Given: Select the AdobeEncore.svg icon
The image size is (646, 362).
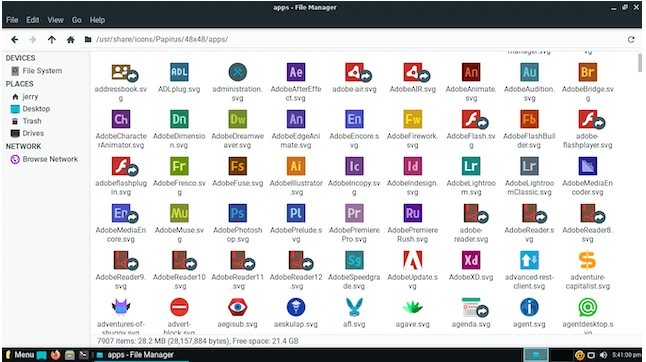Looking at the screenshot, I should [x=354, y=119].
